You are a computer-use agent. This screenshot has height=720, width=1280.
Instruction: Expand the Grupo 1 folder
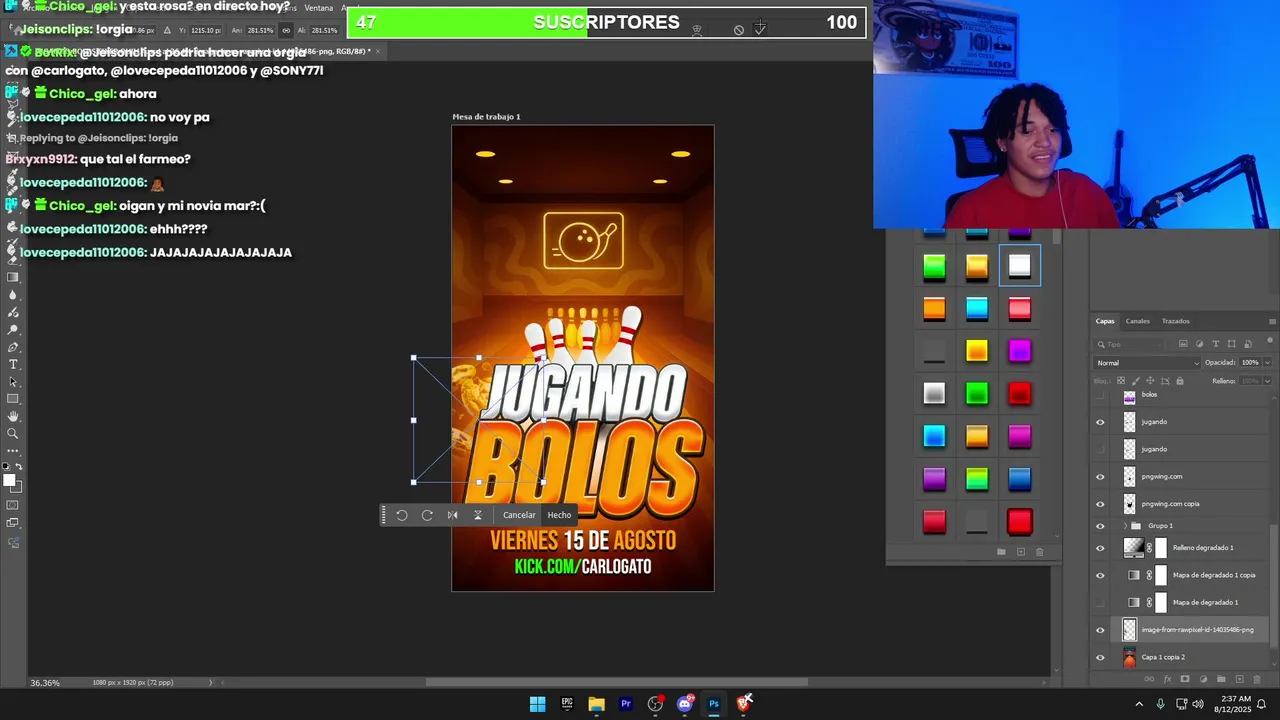(1125, 526)
